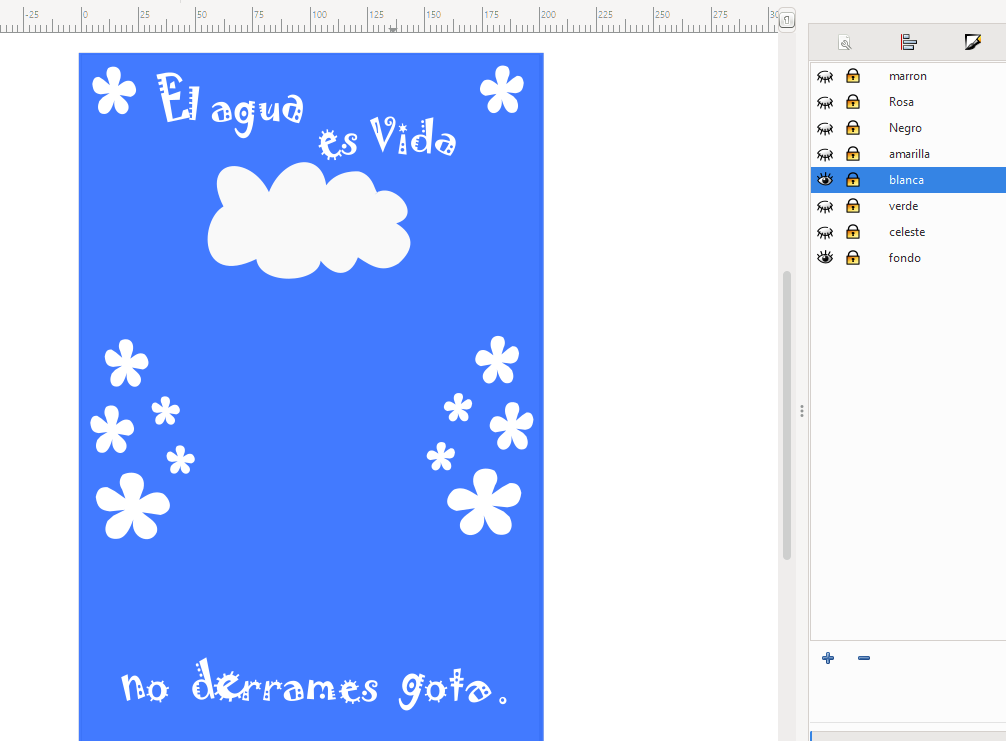Click 'no derrames gota.' text on poster
The image size is (1006, 741).
[x=314, y=684]
